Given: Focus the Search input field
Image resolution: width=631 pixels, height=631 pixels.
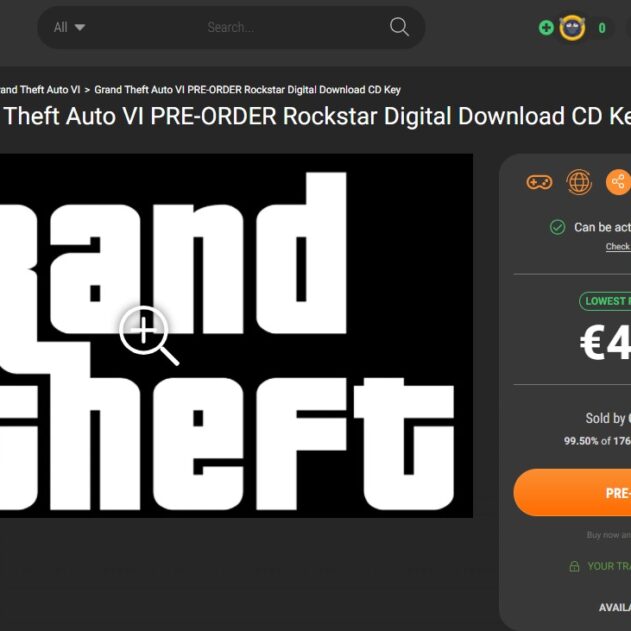Looking at the screenshot, I should point(231,27).
